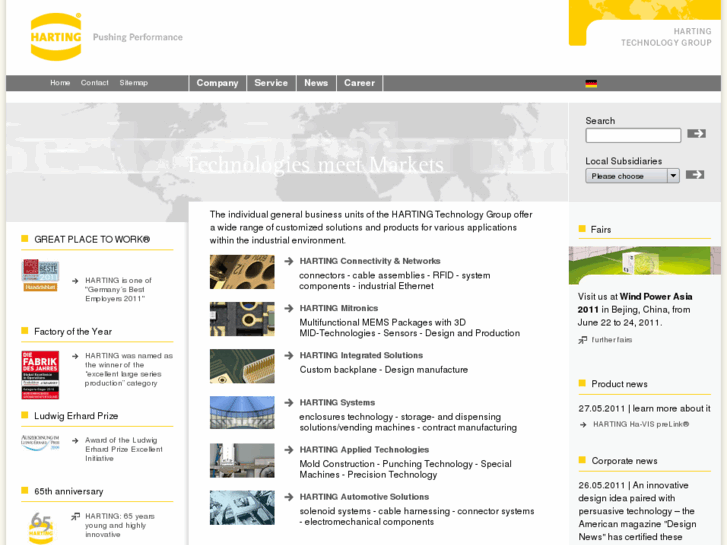Viewport: 727px width, 545px height.
Task: Focus the Search input field
Action: tap(633, 135)
